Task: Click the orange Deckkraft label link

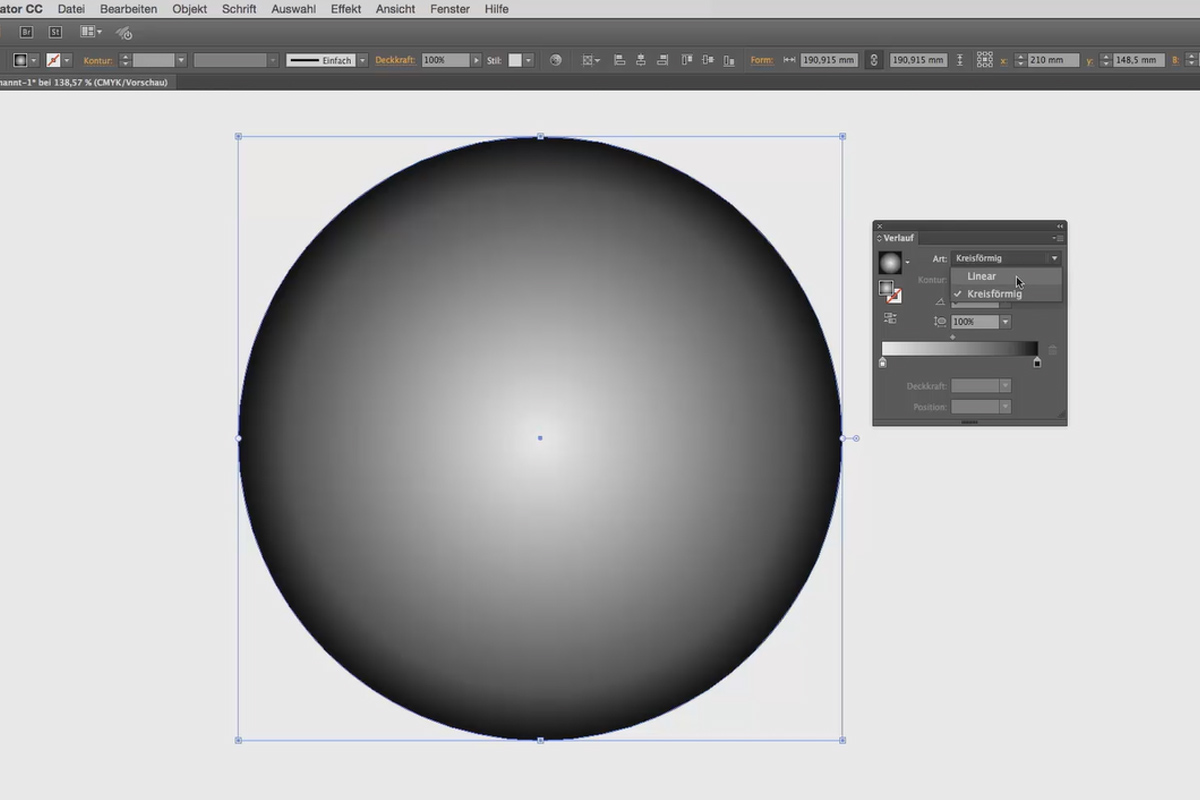Action: pos(395,60)
